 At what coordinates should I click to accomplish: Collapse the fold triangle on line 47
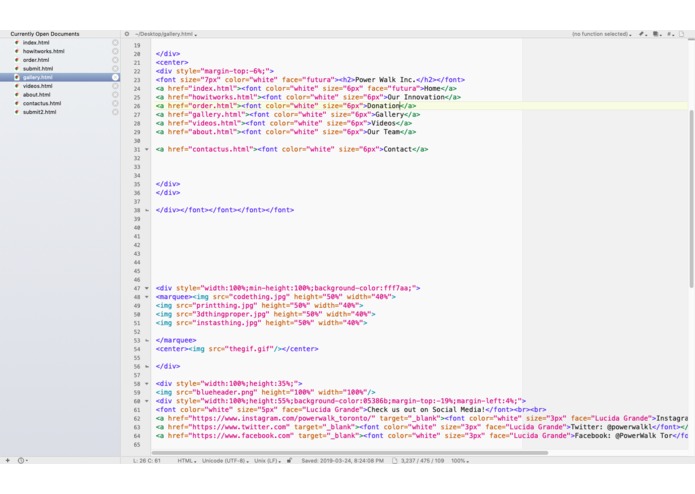click(147, 288)
